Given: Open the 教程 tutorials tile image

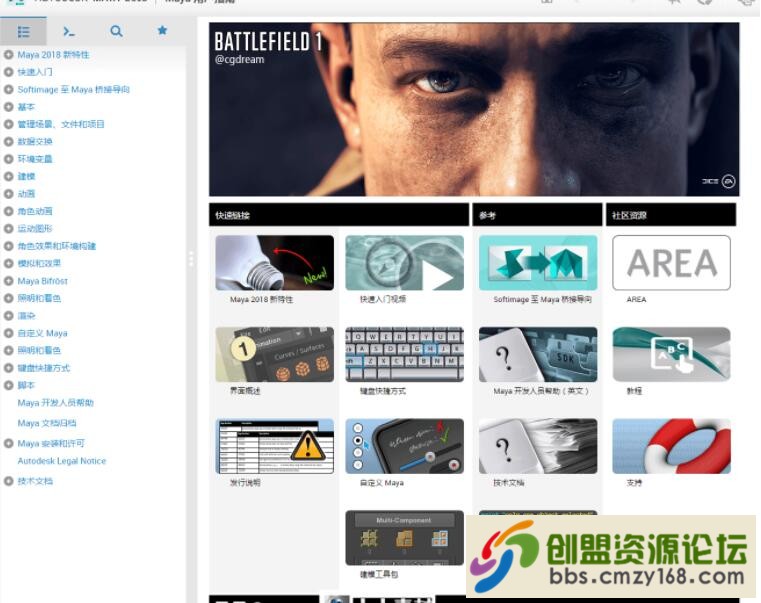Looking at the screenshot, I should coord(671,354).
